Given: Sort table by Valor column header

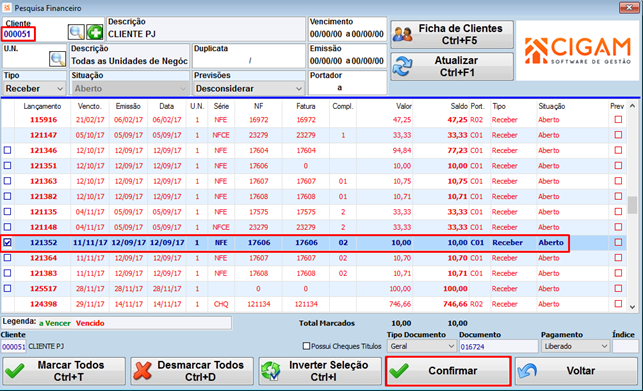Looking at the screenshot, I should click(x=404, y=106).
